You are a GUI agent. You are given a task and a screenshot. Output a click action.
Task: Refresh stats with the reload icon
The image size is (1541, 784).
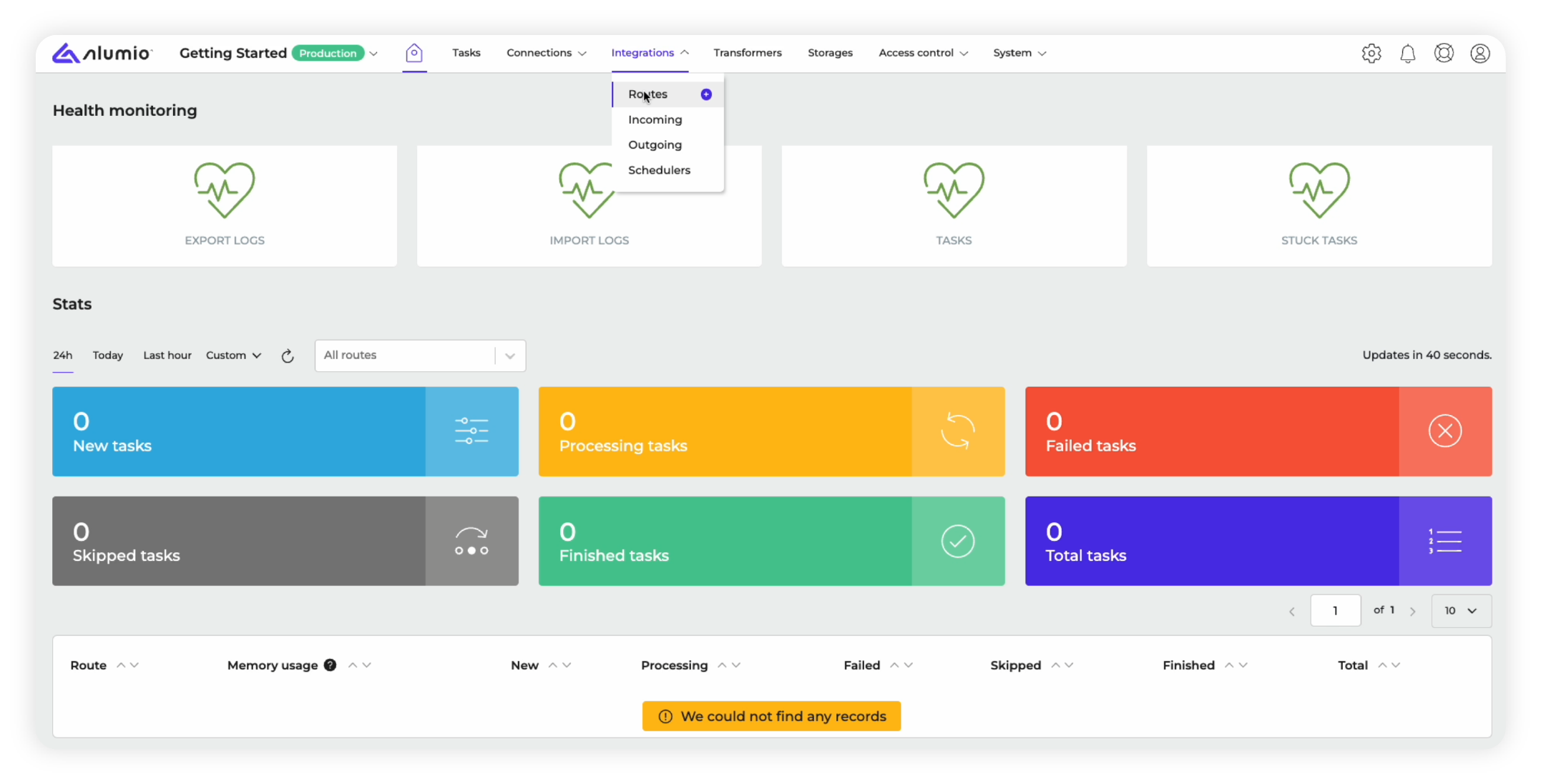(288, 356)
